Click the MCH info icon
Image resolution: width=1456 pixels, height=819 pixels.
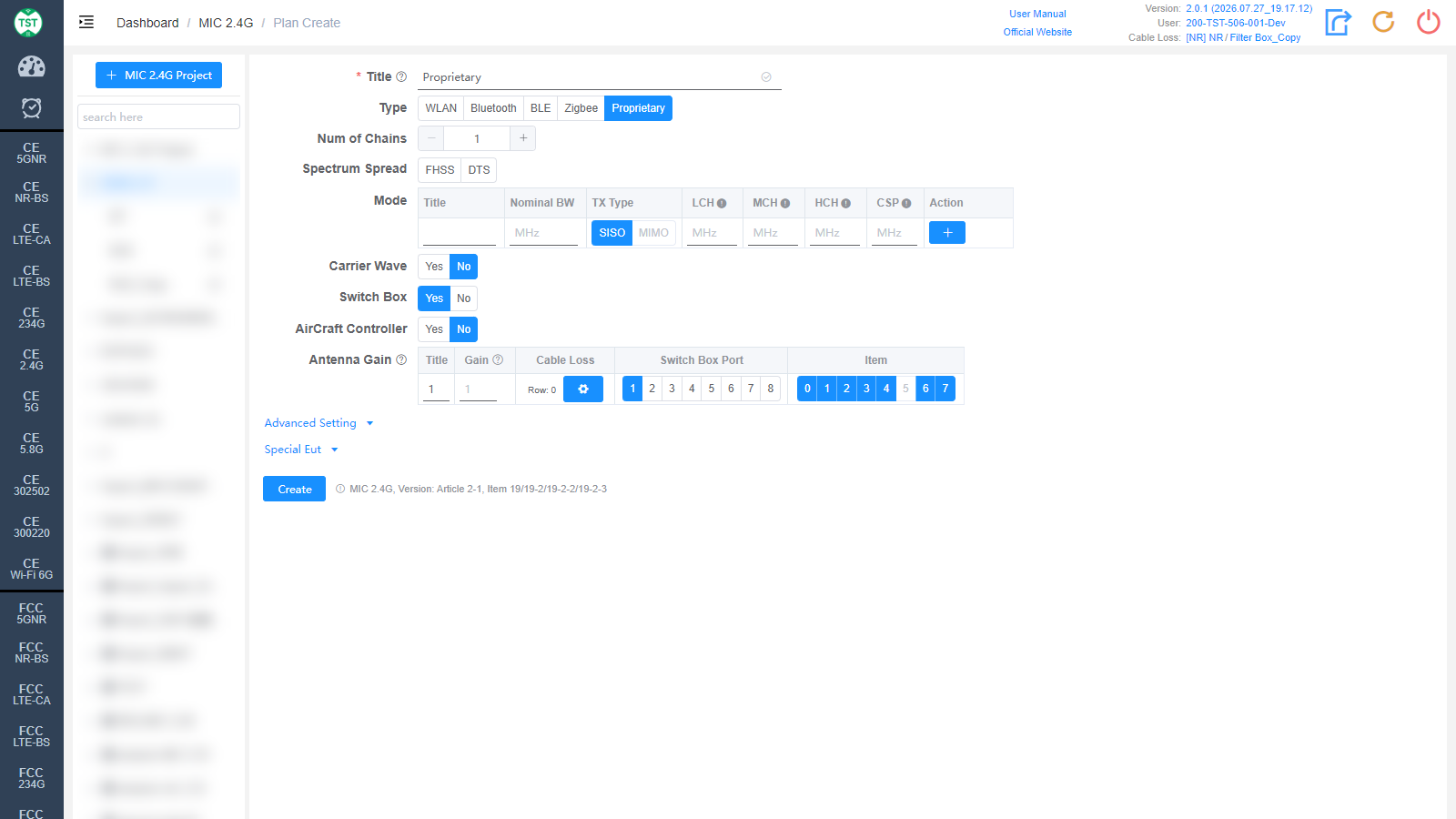click(x=785, y=204)
